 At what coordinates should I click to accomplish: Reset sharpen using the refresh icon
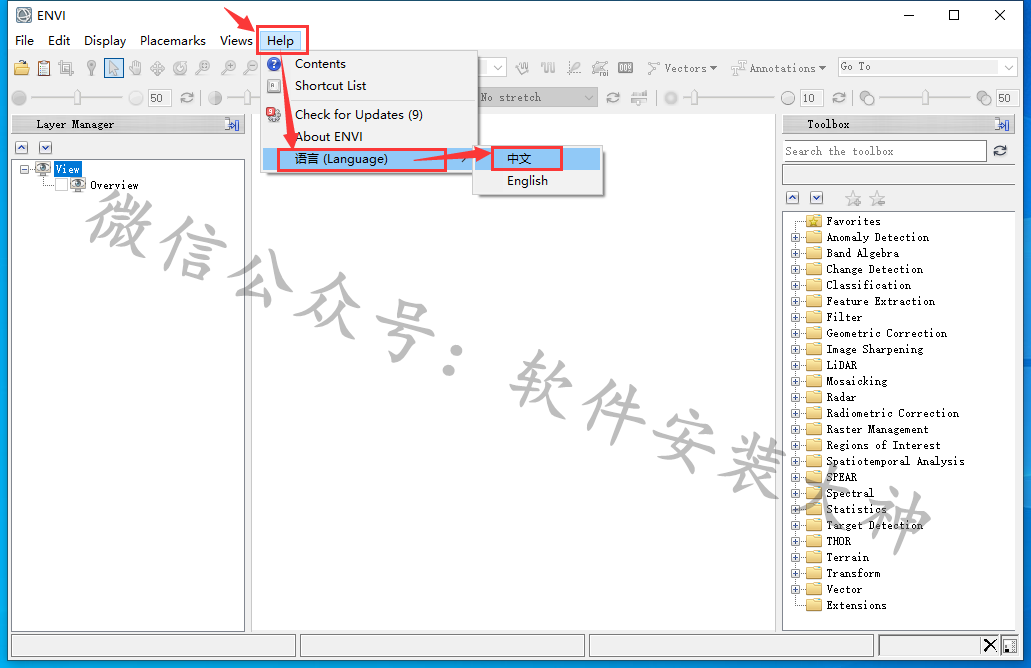[839, 98]
